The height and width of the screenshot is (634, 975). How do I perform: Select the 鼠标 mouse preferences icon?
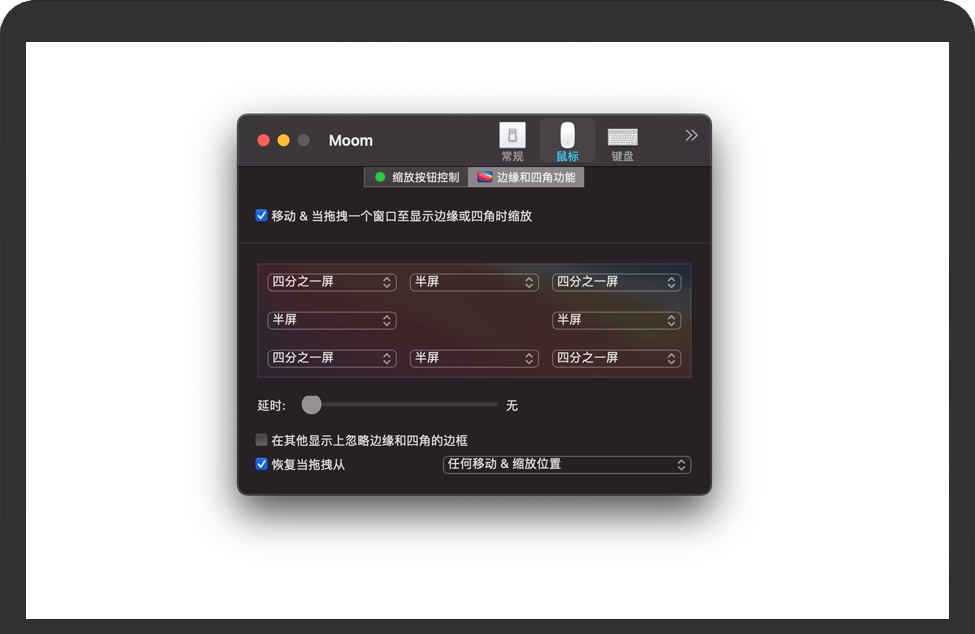pyautogui.click(x=567, y=142)
